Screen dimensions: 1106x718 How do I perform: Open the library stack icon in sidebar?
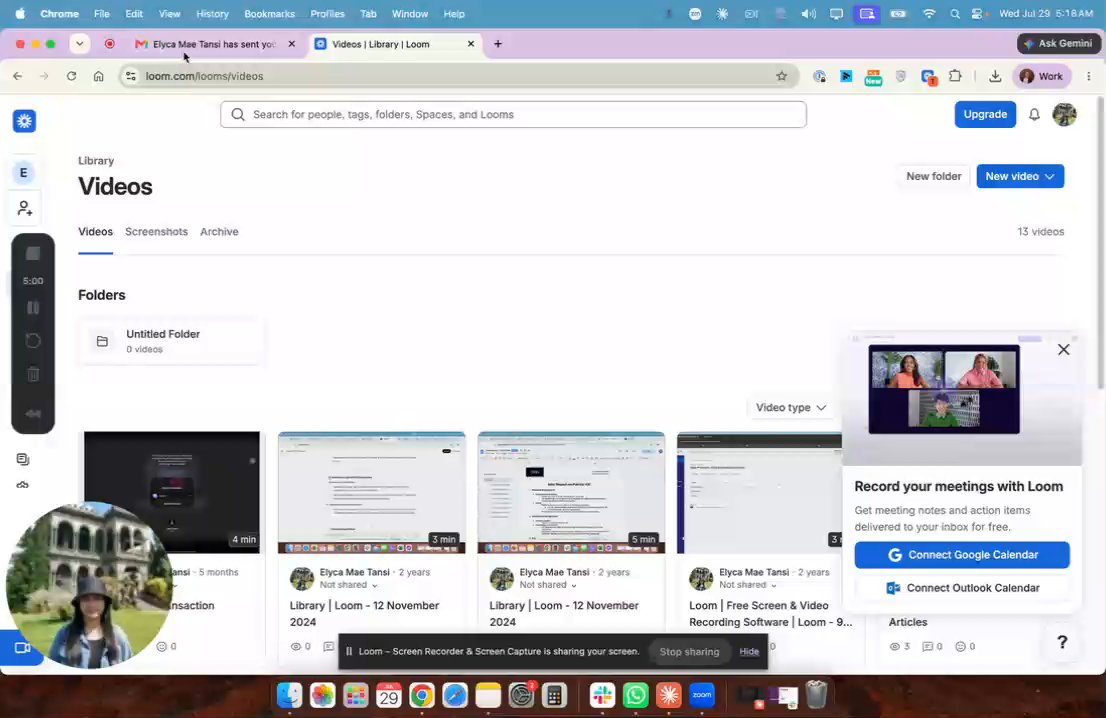(x=23, y=459)
